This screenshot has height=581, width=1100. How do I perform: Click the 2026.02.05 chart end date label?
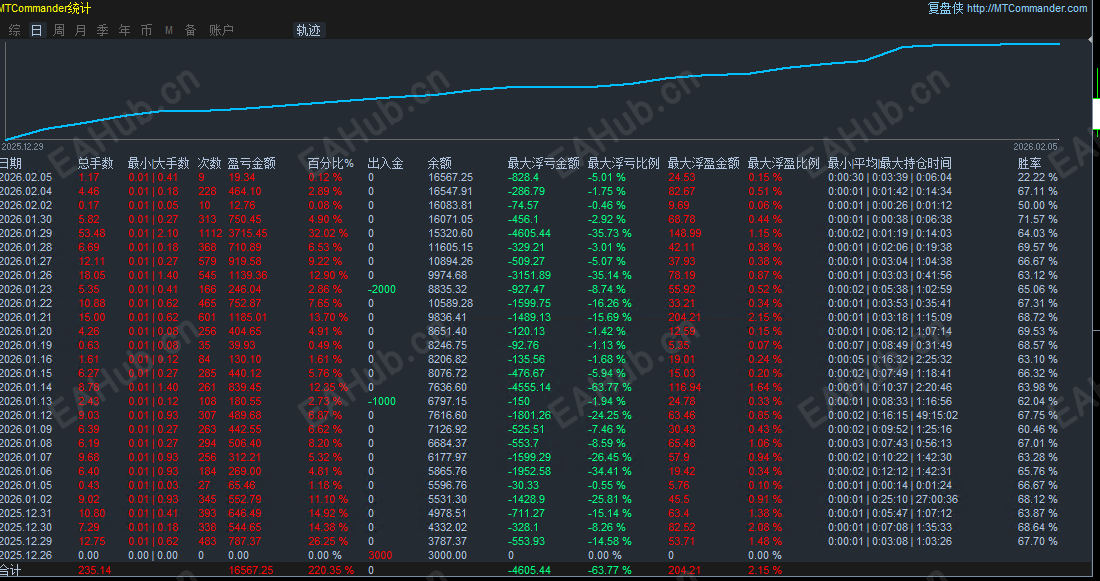coord(1035,147)
